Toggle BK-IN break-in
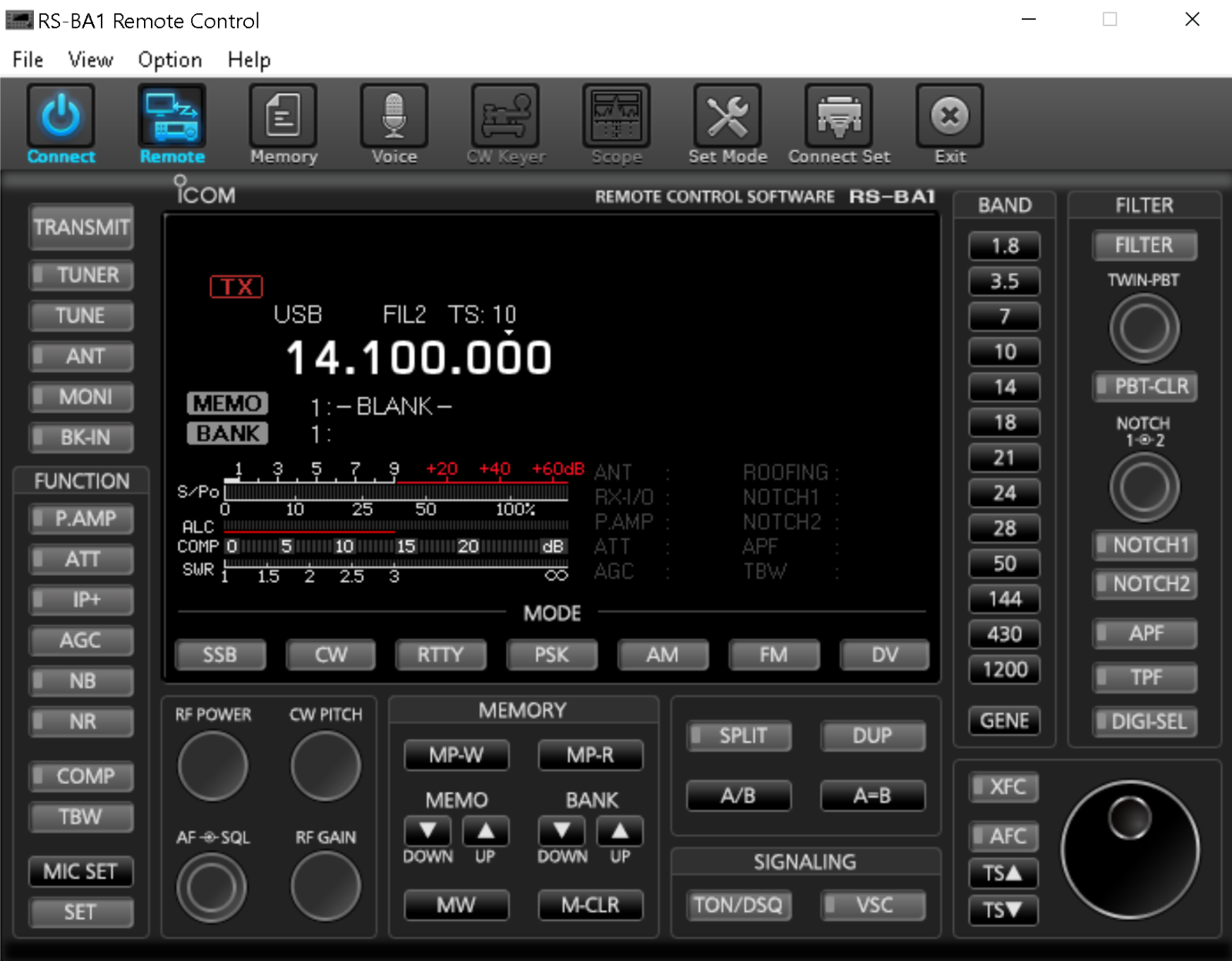Viewport: 1232px width, 961px height. pyautogui.click(x=82, y=437)
